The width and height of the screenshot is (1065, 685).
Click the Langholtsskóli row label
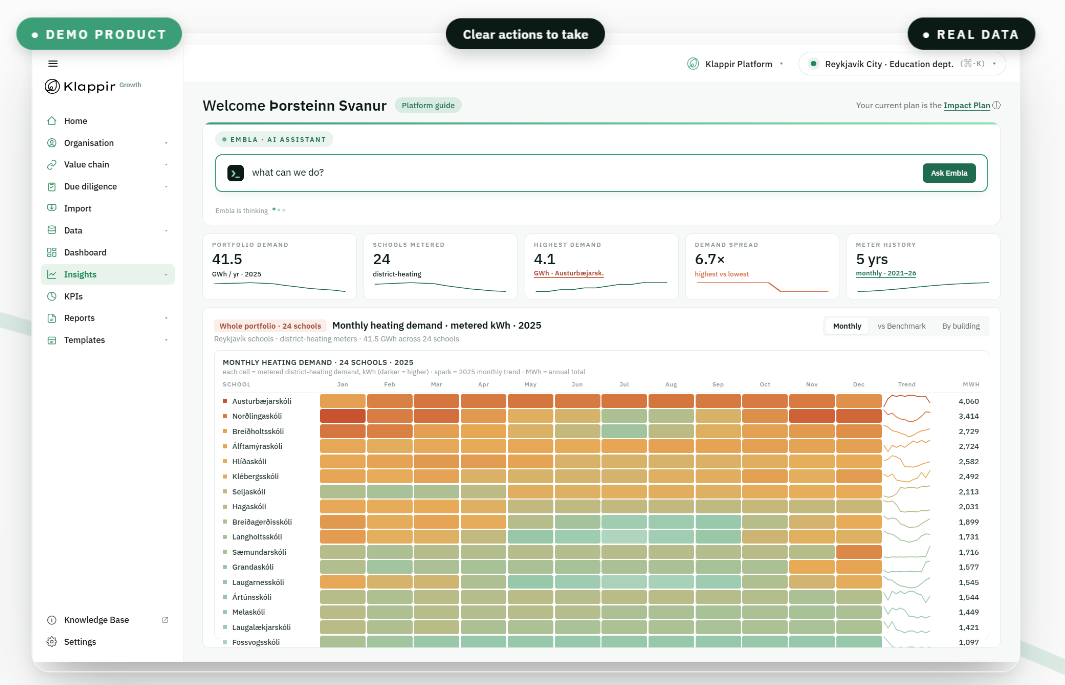click(257, 537)
